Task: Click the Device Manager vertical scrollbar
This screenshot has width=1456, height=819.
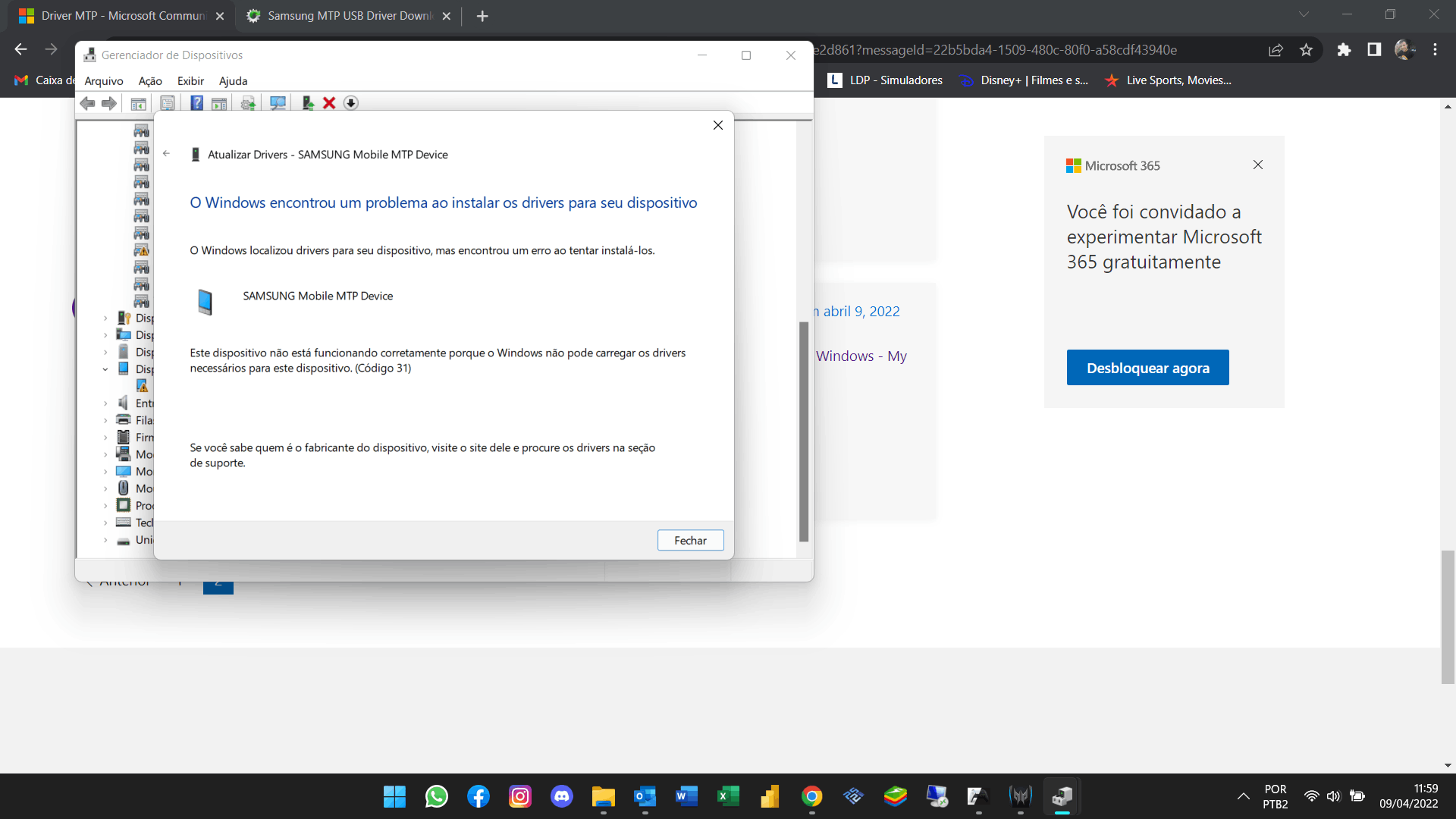Action: [804, 431]
